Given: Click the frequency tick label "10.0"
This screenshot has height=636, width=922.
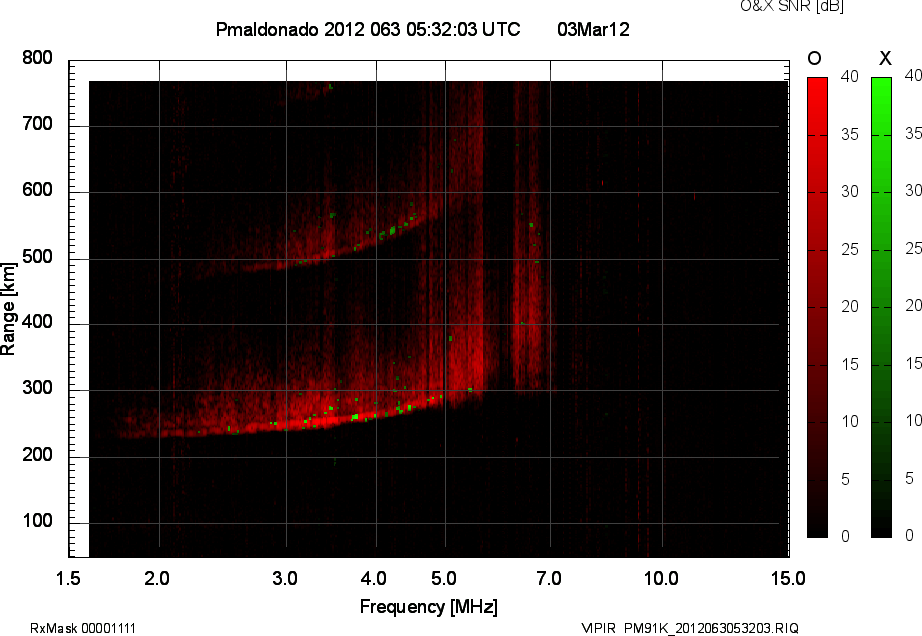Looking at the screenshot, I should (662, 578).
